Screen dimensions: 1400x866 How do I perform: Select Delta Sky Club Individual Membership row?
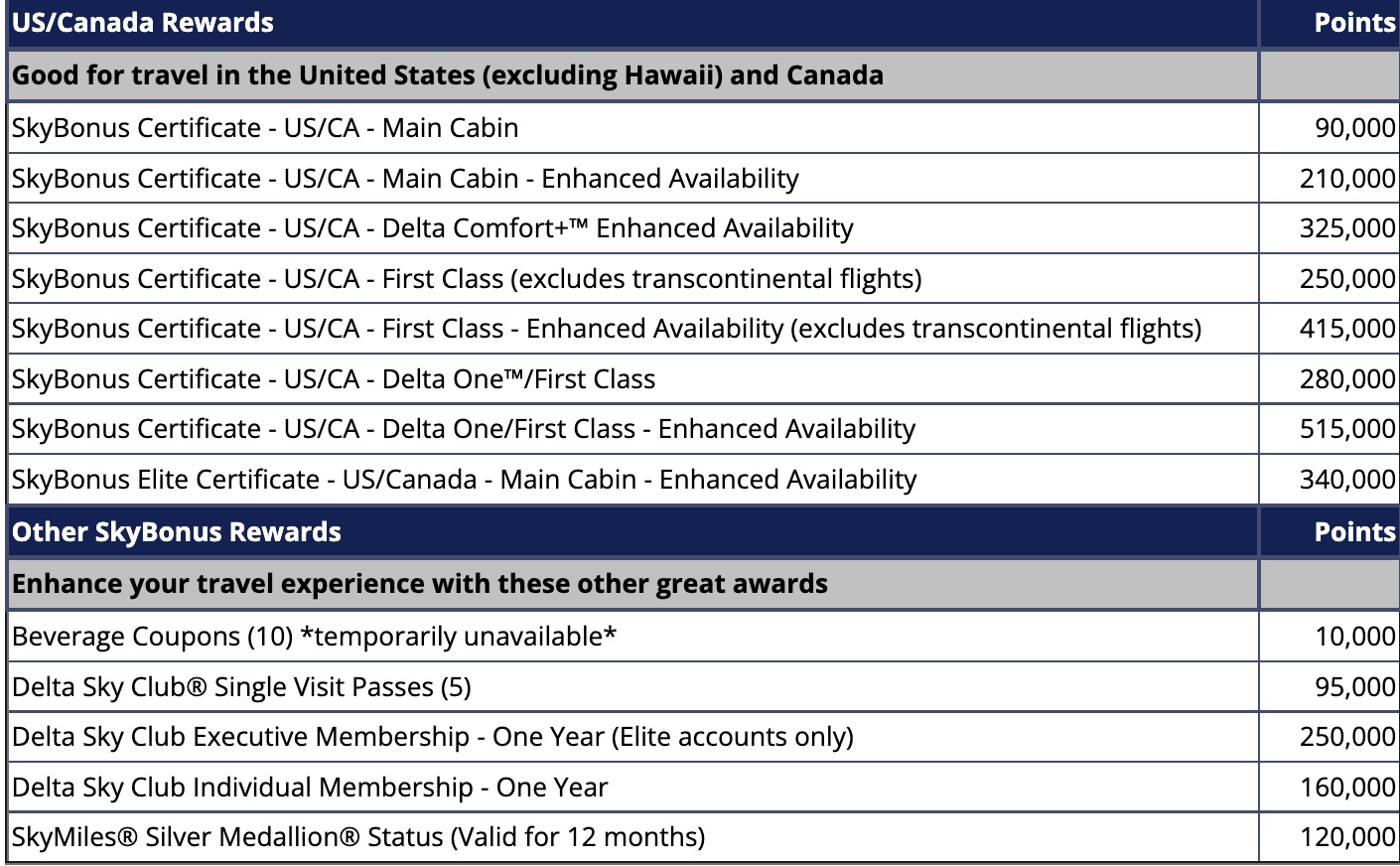pos(310,788)
